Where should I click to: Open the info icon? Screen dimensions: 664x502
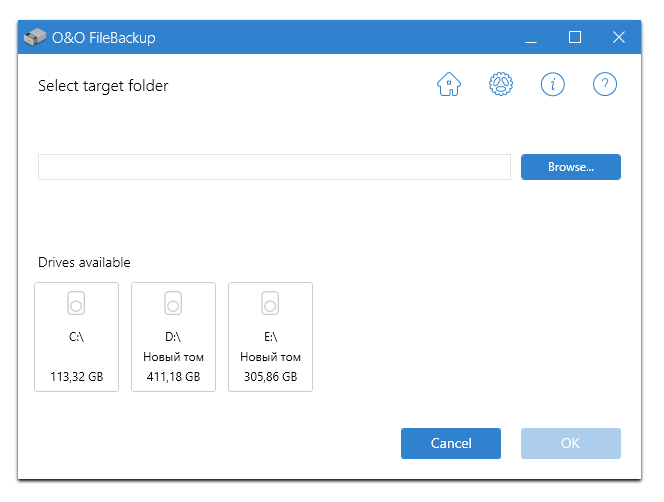coord(553,84)
